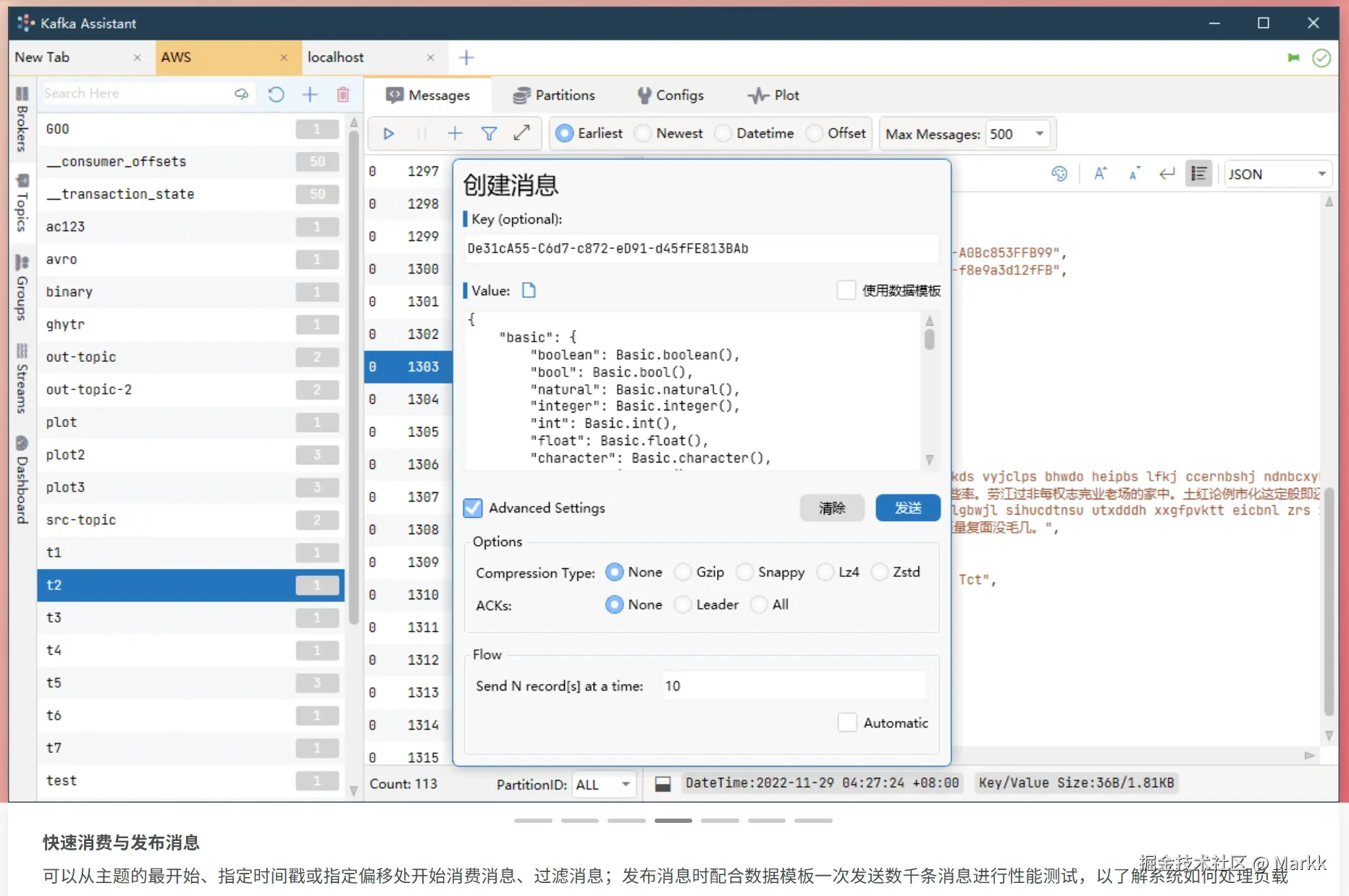Click the status bar save icon
The height and width of the screenshot is (896, 1349).
click(x=663, y=784)
